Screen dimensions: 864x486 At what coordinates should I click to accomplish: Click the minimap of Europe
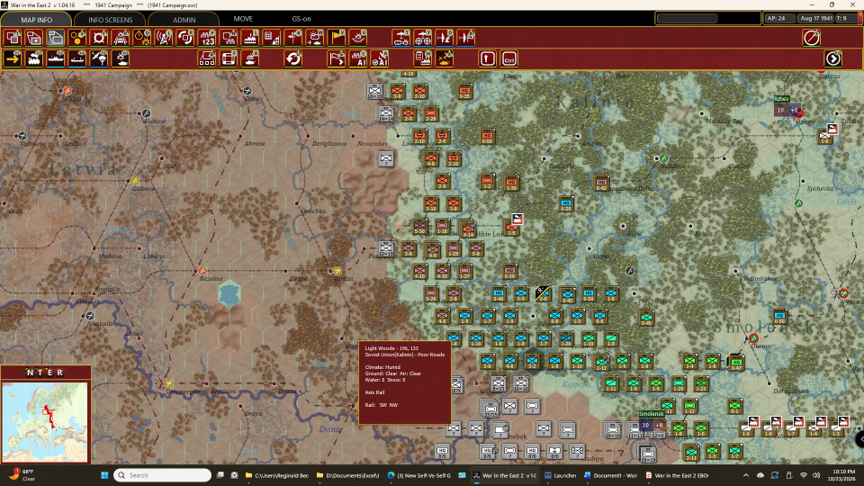click(x=45, y=422)
